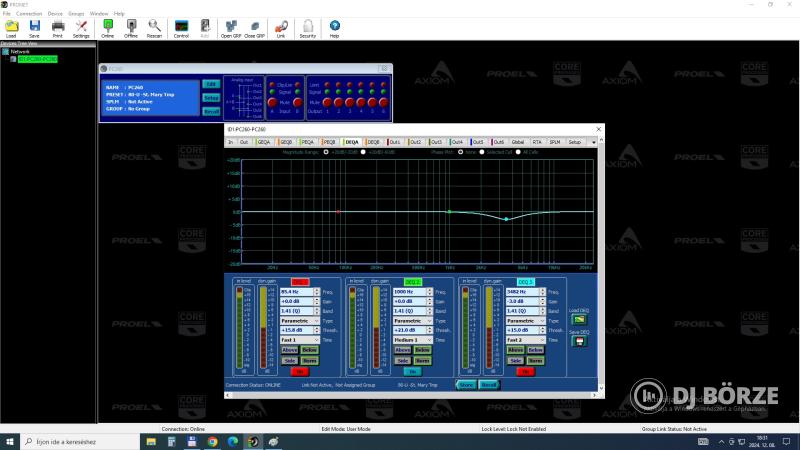Screen dimensions: 800x450
Task: Open the Security padlock icon
Action: tap(308, 27)
